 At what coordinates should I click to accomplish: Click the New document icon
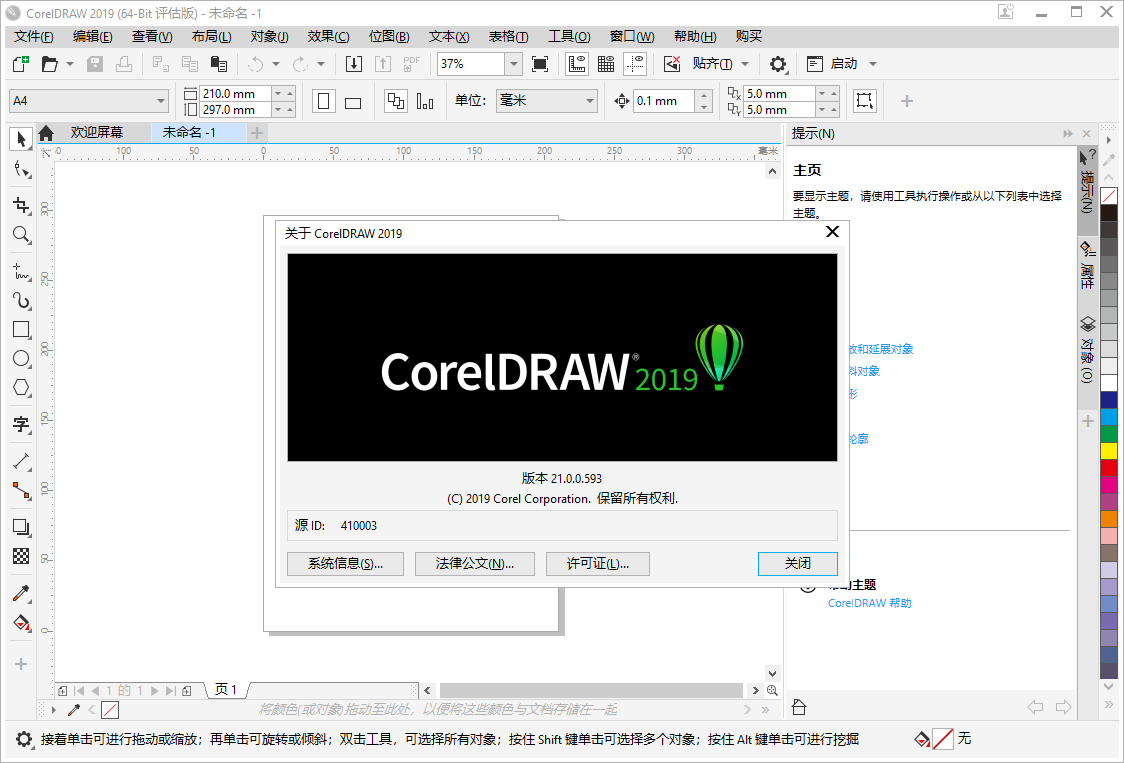point(21,64)
